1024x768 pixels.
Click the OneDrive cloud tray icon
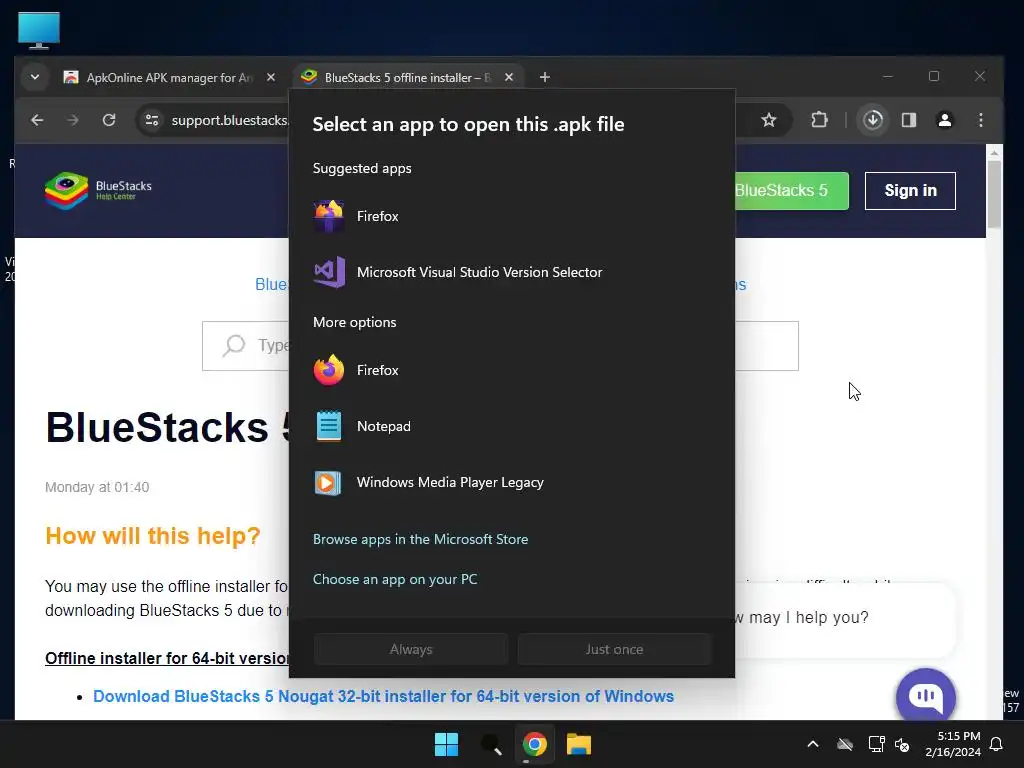(845, 744)
